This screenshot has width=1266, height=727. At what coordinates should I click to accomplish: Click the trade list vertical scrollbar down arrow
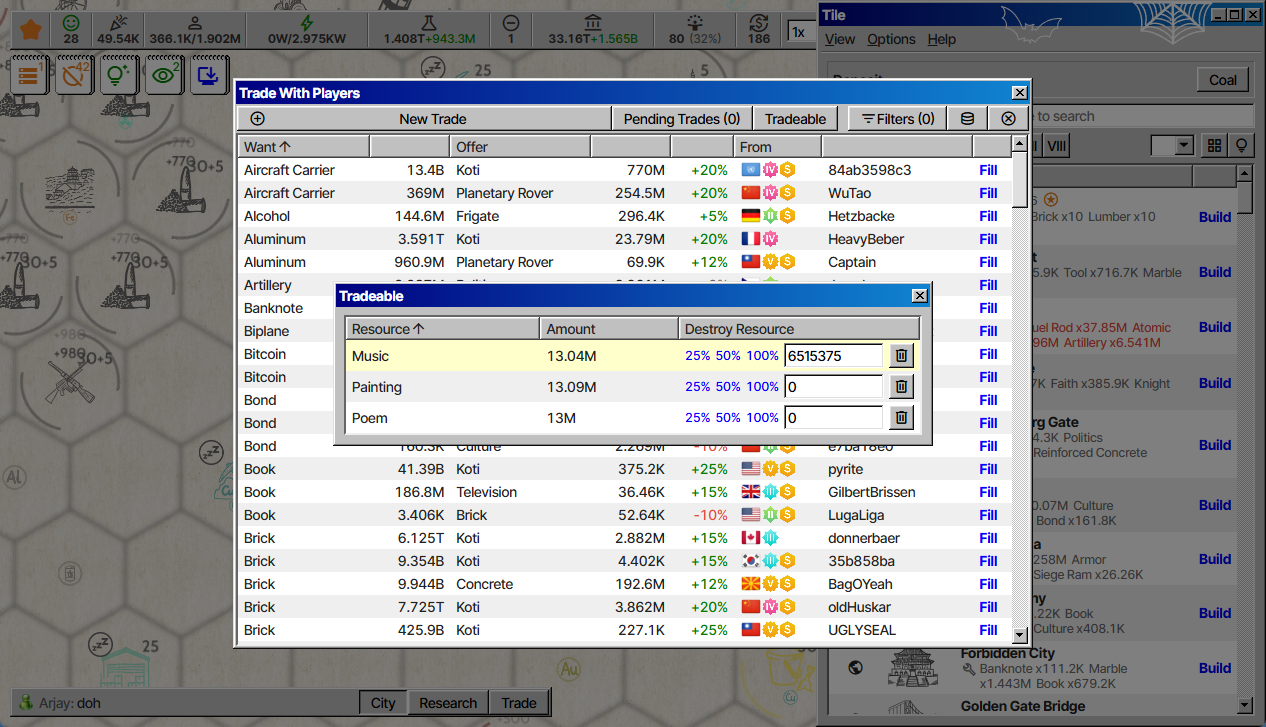pos(1019,635)
